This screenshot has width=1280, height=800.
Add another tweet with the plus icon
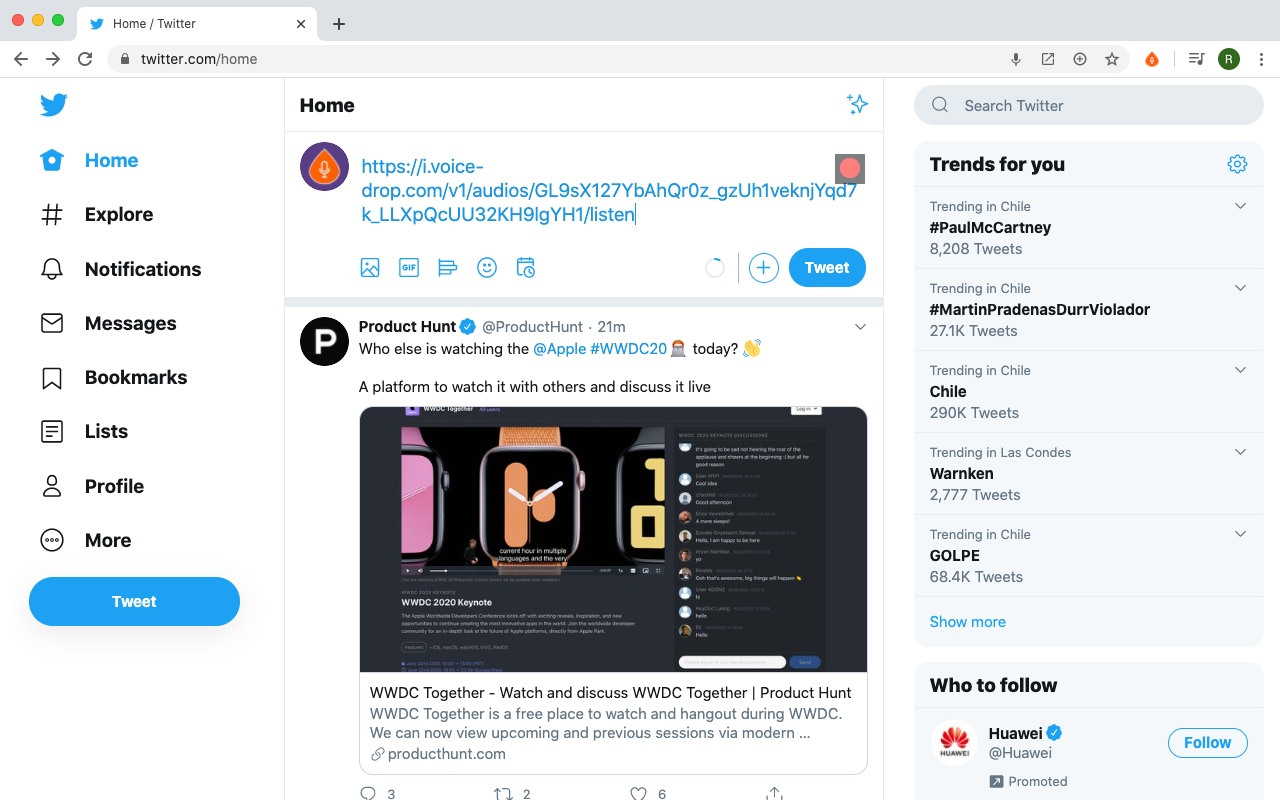764,267
